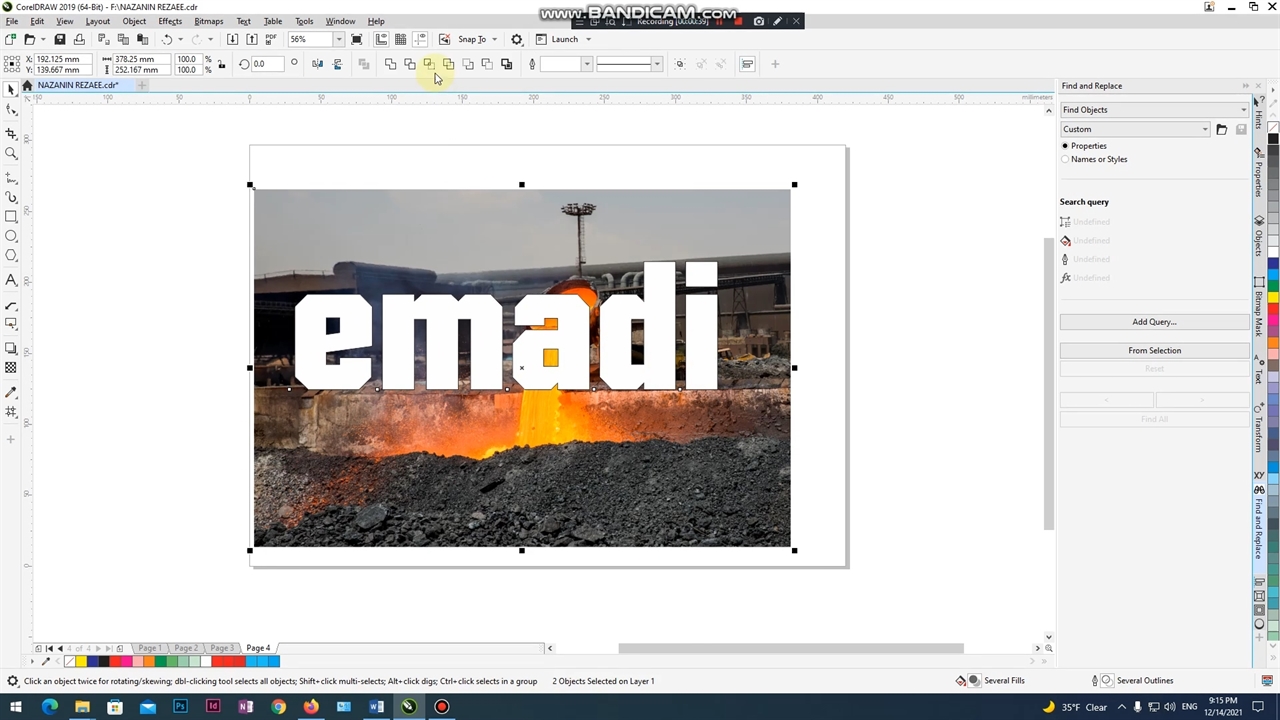Screen dimensions: 1280x720
Task: Select the Eyedropper tool
Action: 11,393
